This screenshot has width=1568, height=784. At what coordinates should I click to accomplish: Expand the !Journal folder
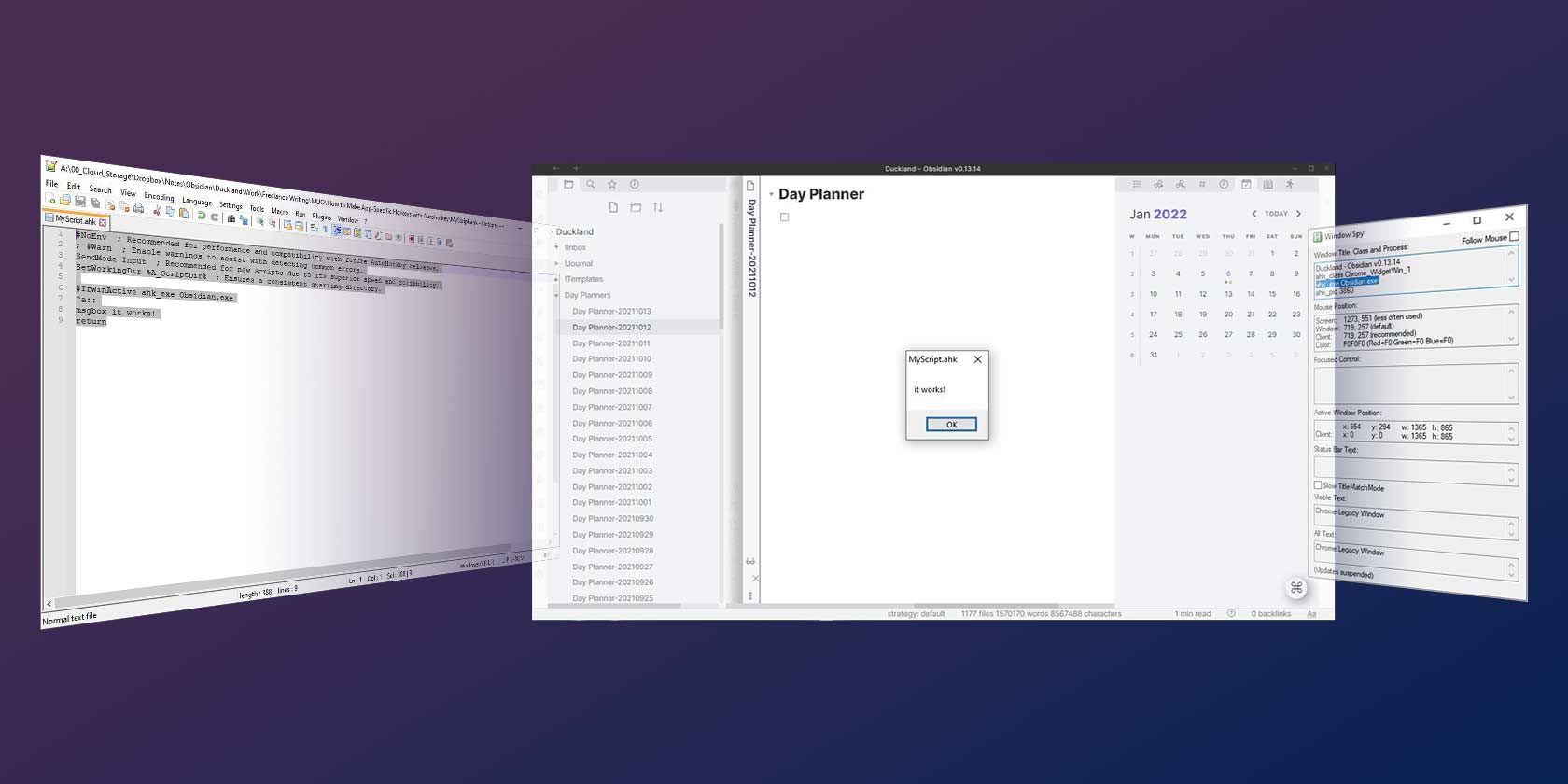557,263
